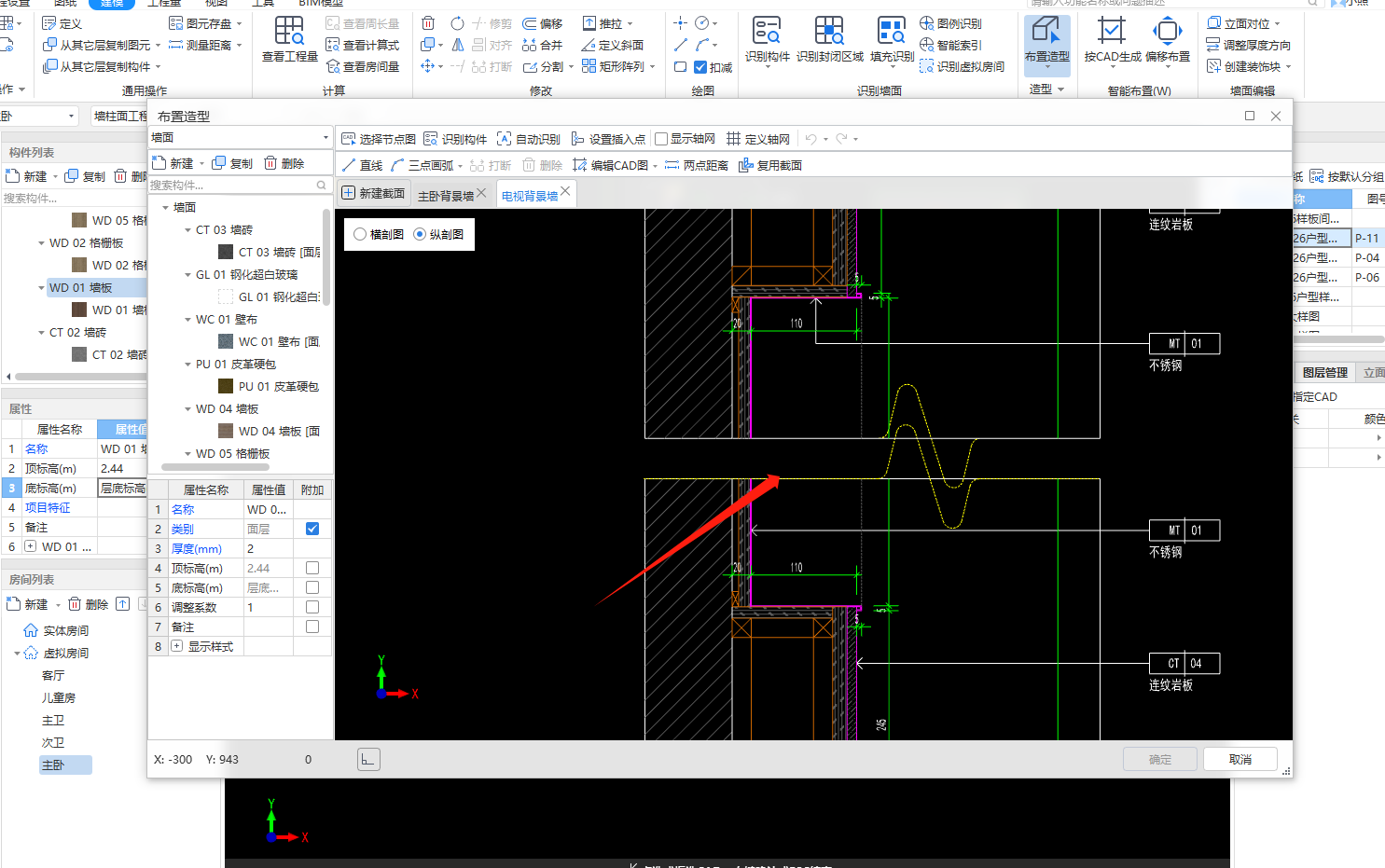Select 识别封闭区域 in the ribbon

pyautogui.click(x=830, y=39)
